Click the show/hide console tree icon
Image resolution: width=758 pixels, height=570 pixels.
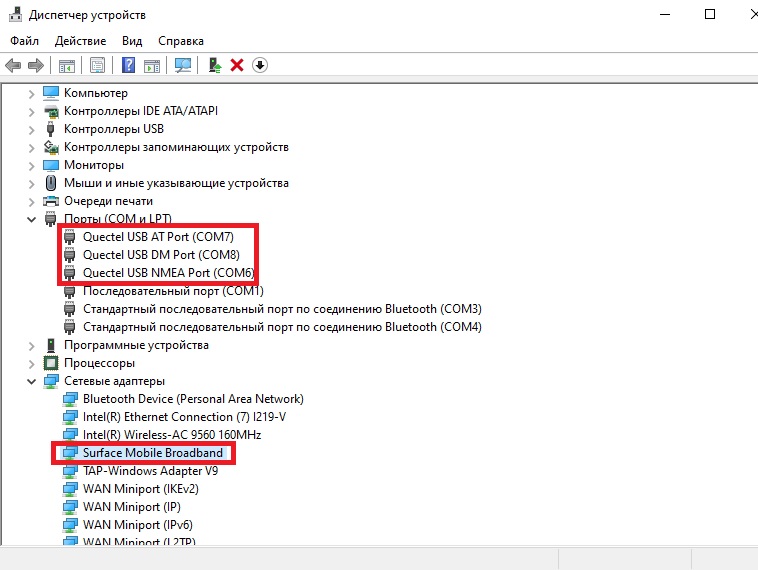point(66,65)
